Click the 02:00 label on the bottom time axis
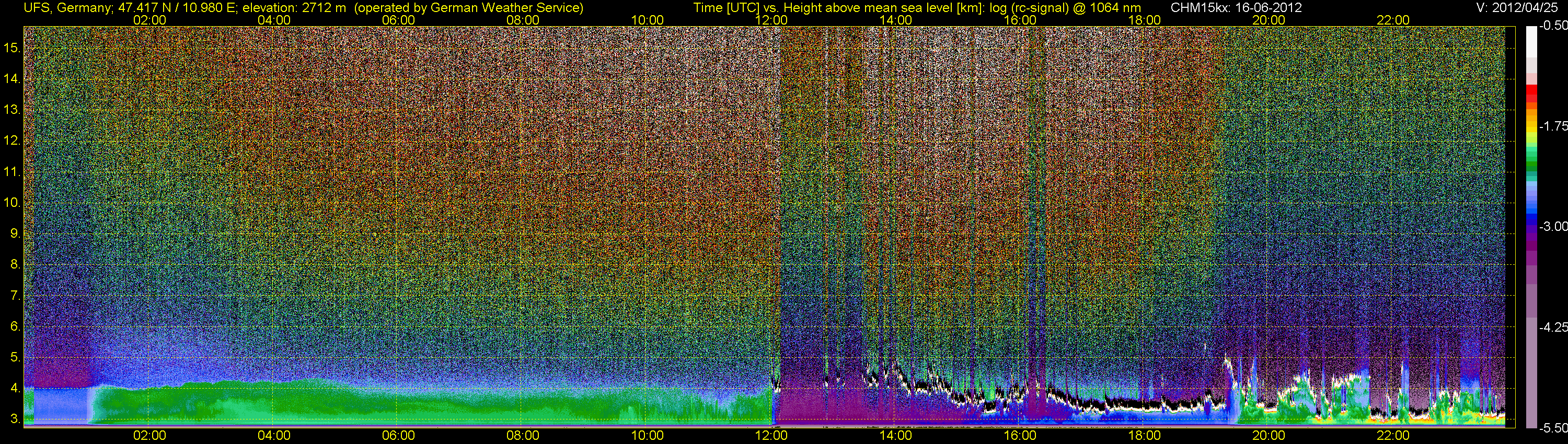 point(149,436)
